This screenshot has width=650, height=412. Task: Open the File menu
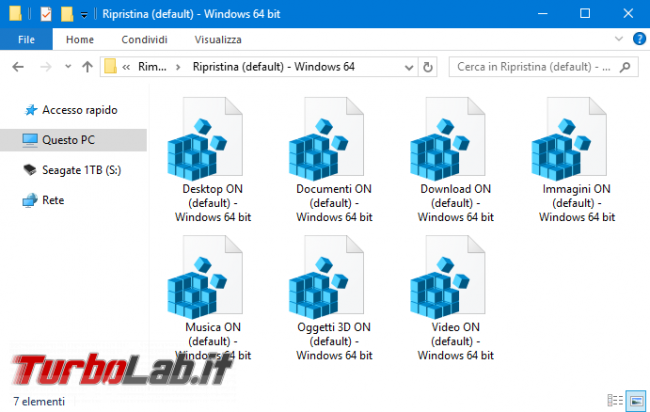pos(26,39)
